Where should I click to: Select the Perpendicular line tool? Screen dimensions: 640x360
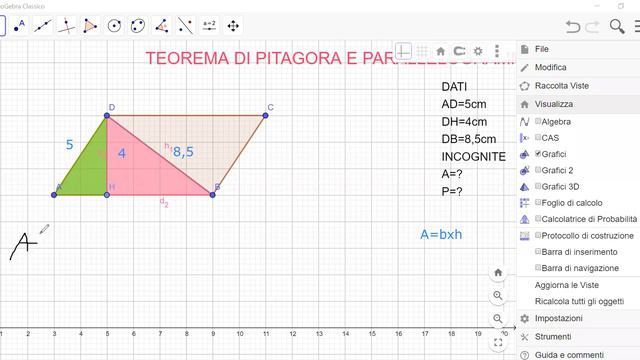pyautogui.click(x=67, y=26)
